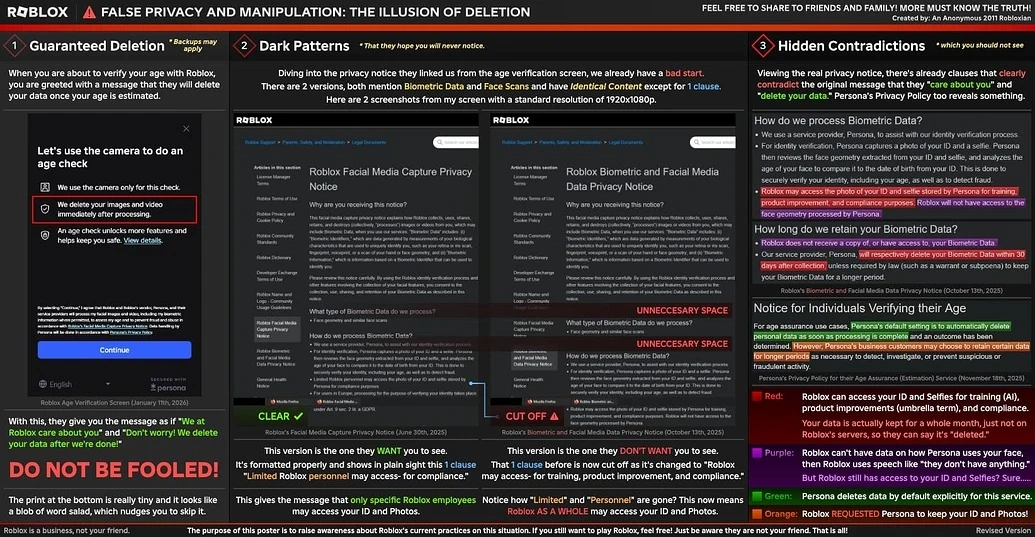
Task: Click the camera icon beside 'We use the camera'
Action: [x=45, y=187]
